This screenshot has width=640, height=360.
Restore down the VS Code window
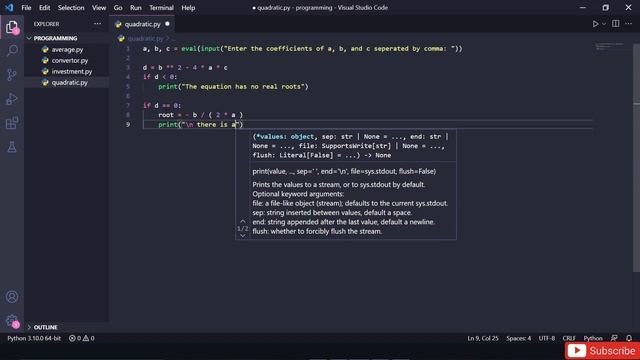coord(605,8)
